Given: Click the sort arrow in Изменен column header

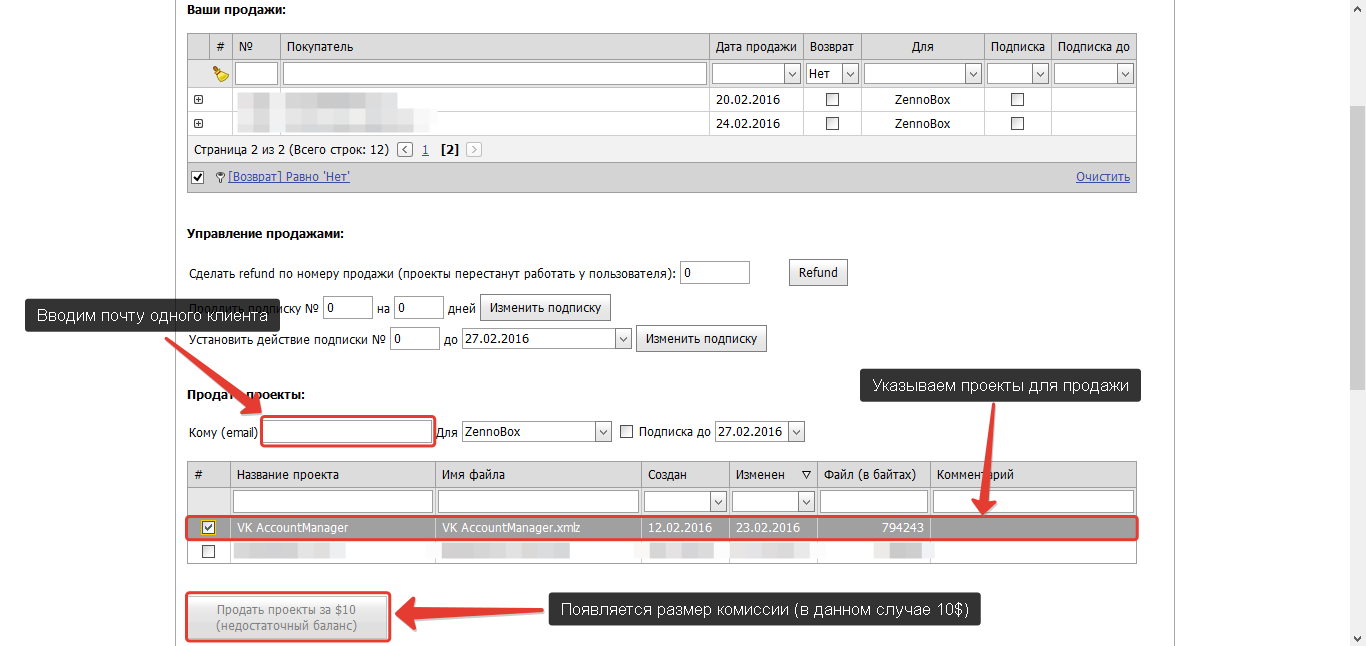Looking at the screenshot, I should tap(806, 475).
